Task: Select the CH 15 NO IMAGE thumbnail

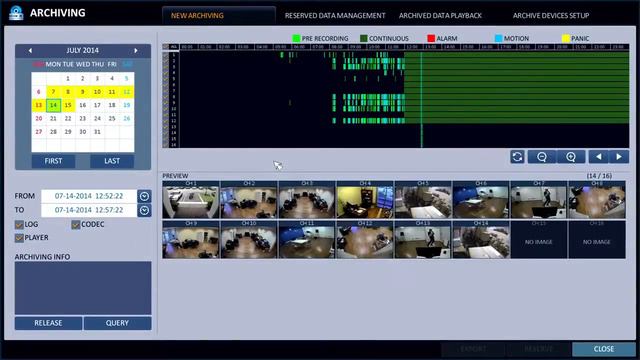Action: tap(539, 240)
